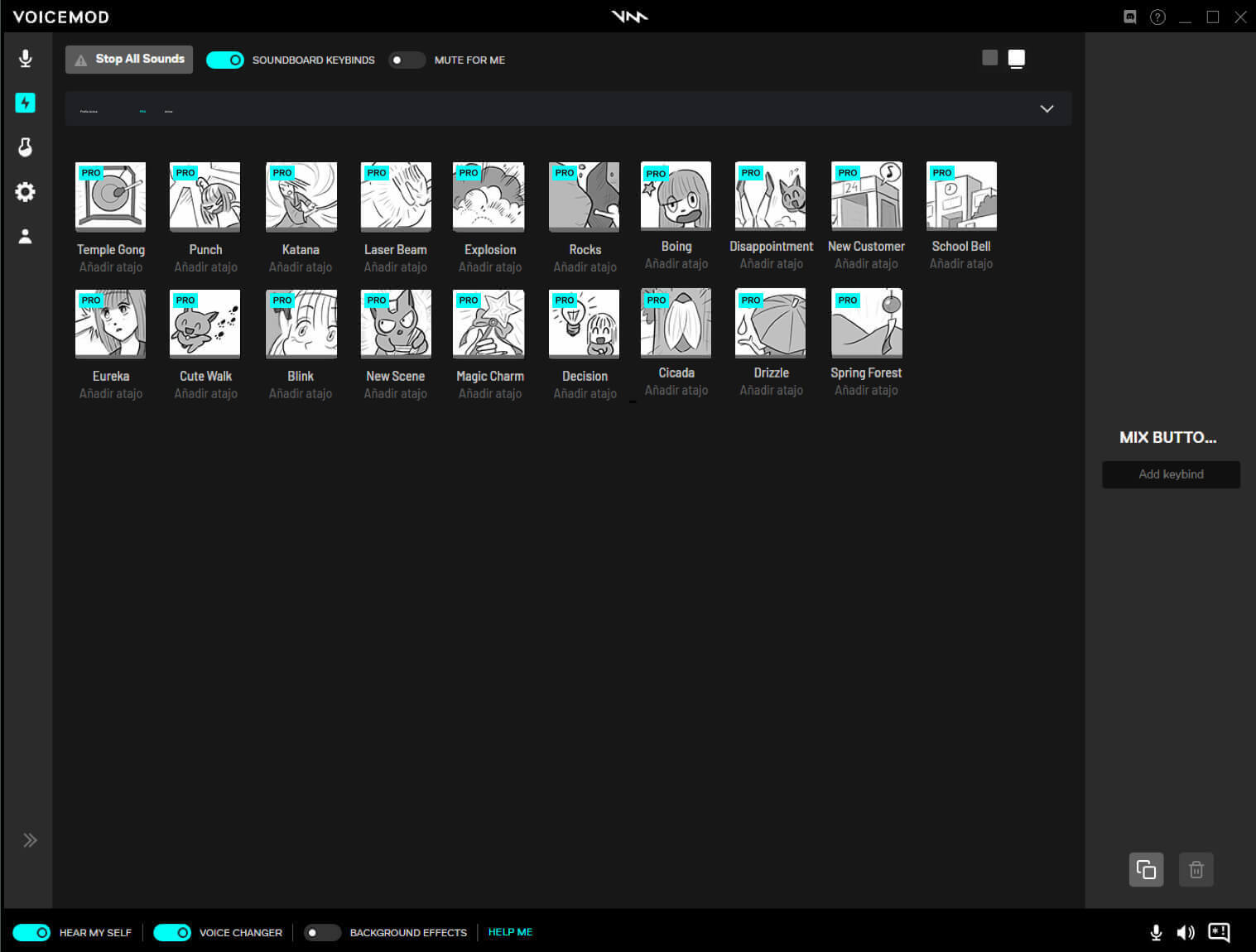Screen dimensions: 1256x952
Task: Open the Voicelab flask icon
Action: [26, 147]
